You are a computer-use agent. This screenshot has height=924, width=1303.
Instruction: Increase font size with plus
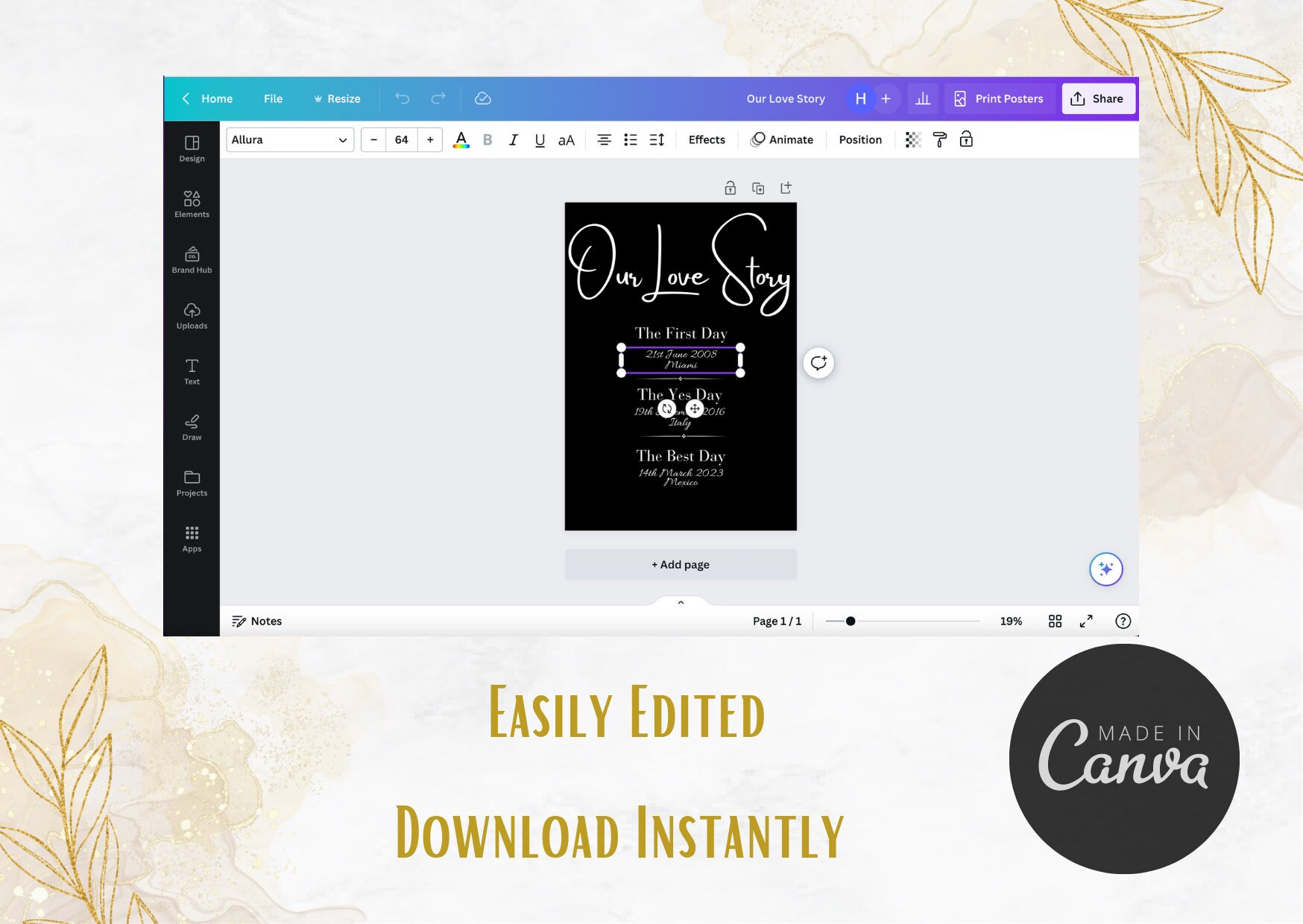tap(430, 139)
